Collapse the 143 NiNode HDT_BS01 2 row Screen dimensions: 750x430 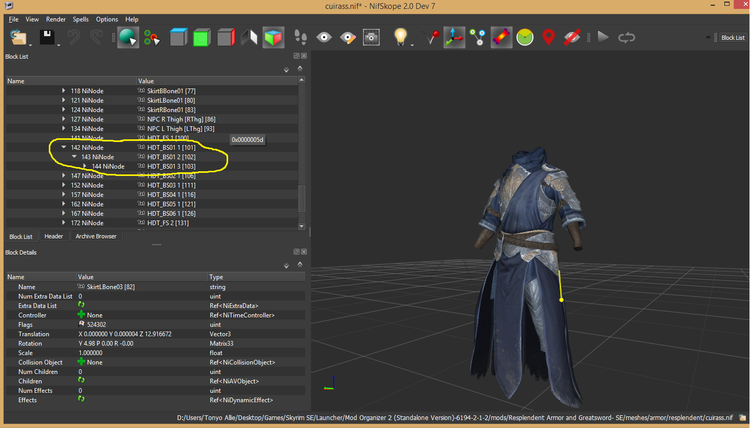pos(74,156)
